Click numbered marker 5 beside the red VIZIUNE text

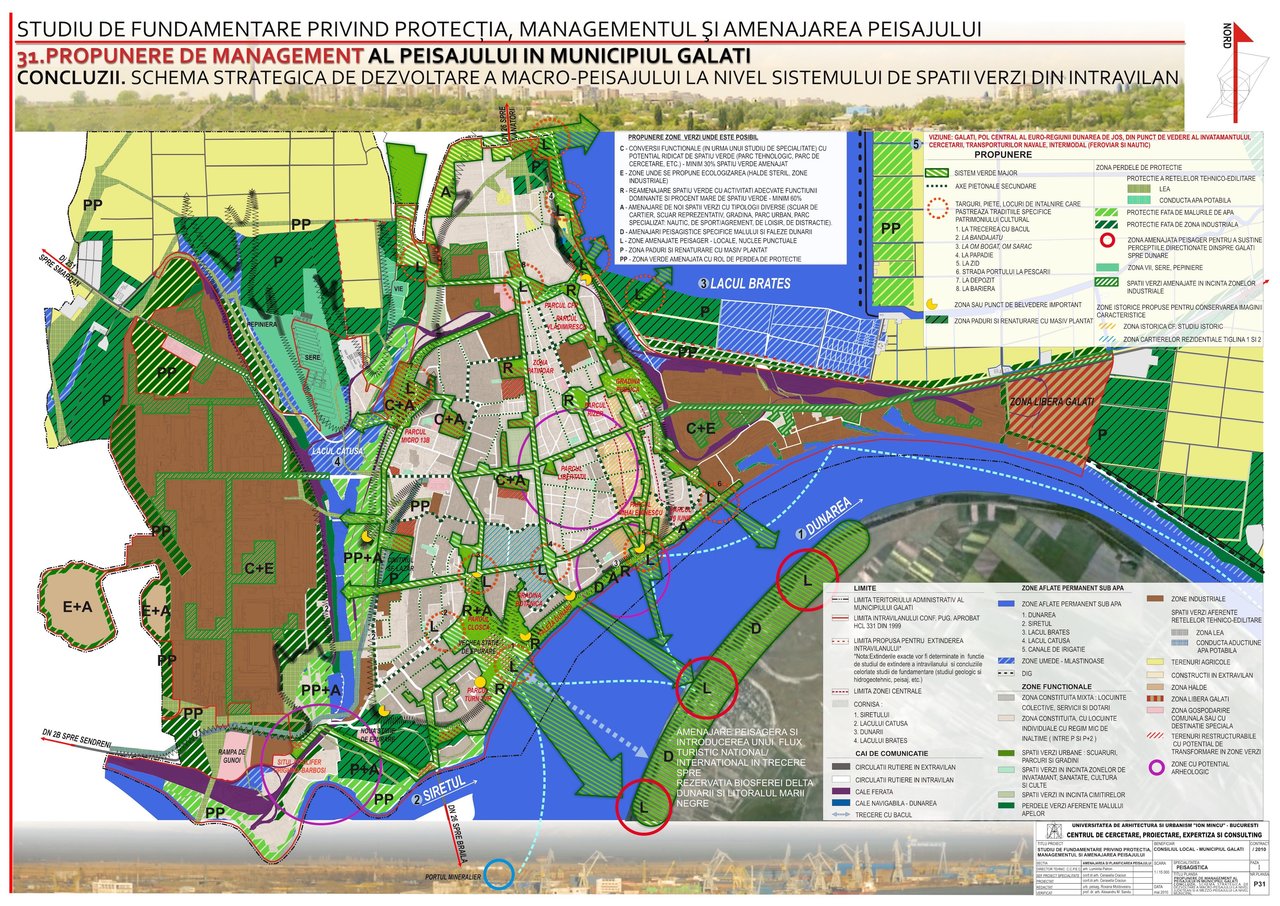(916, 144)
